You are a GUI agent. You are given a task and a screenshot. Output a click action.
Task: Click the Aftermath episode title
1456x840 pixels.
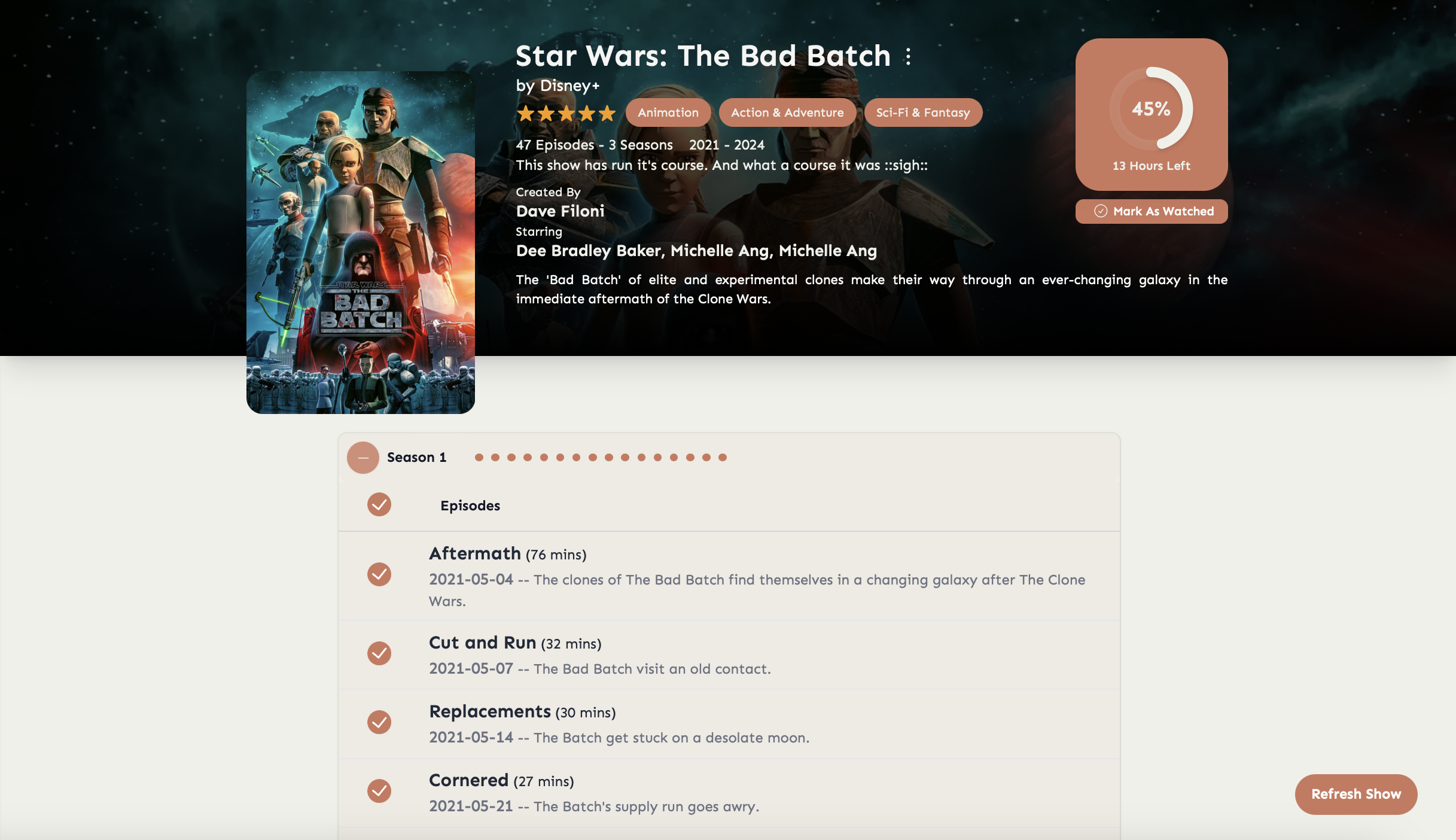[475, 553]
